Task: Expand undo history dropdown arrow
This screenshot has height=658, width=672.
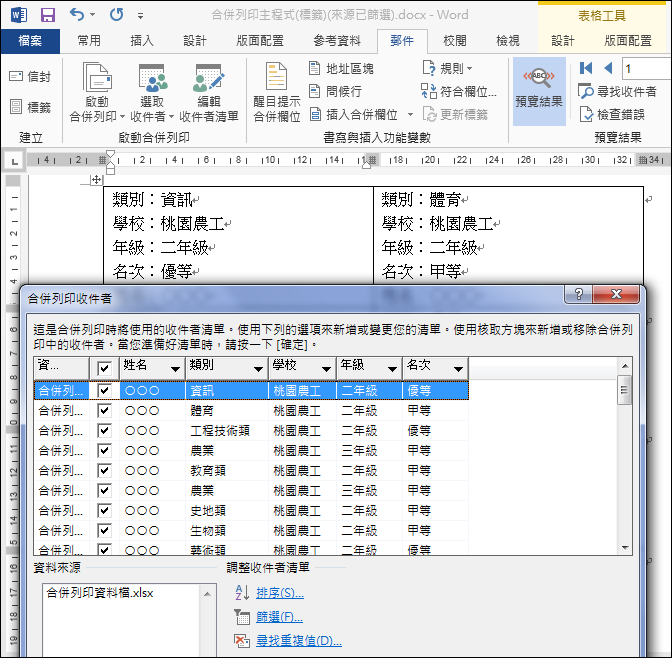Action: coord(93,15)
